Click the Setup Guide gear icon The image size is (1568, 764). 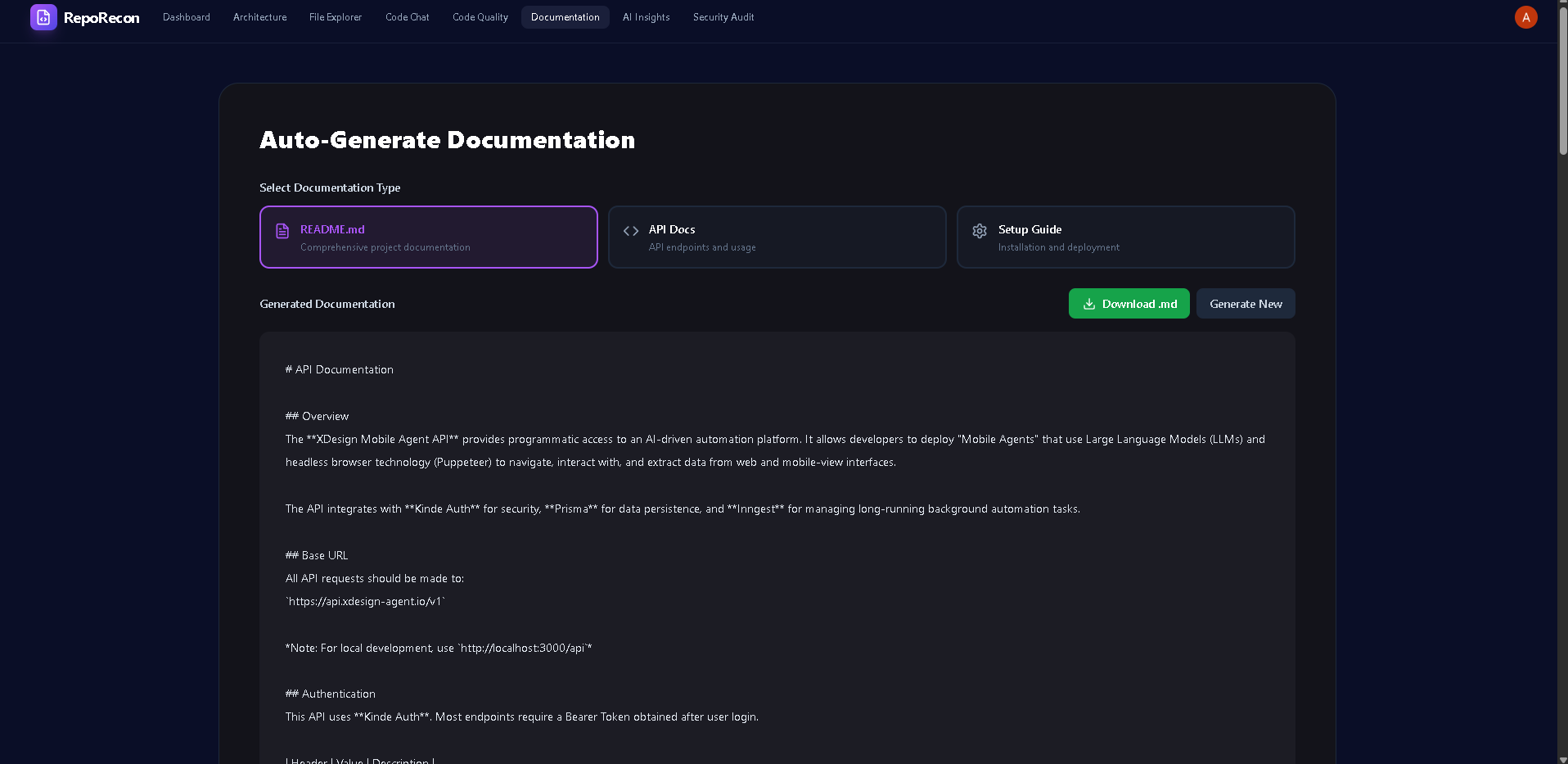[980, 231]
